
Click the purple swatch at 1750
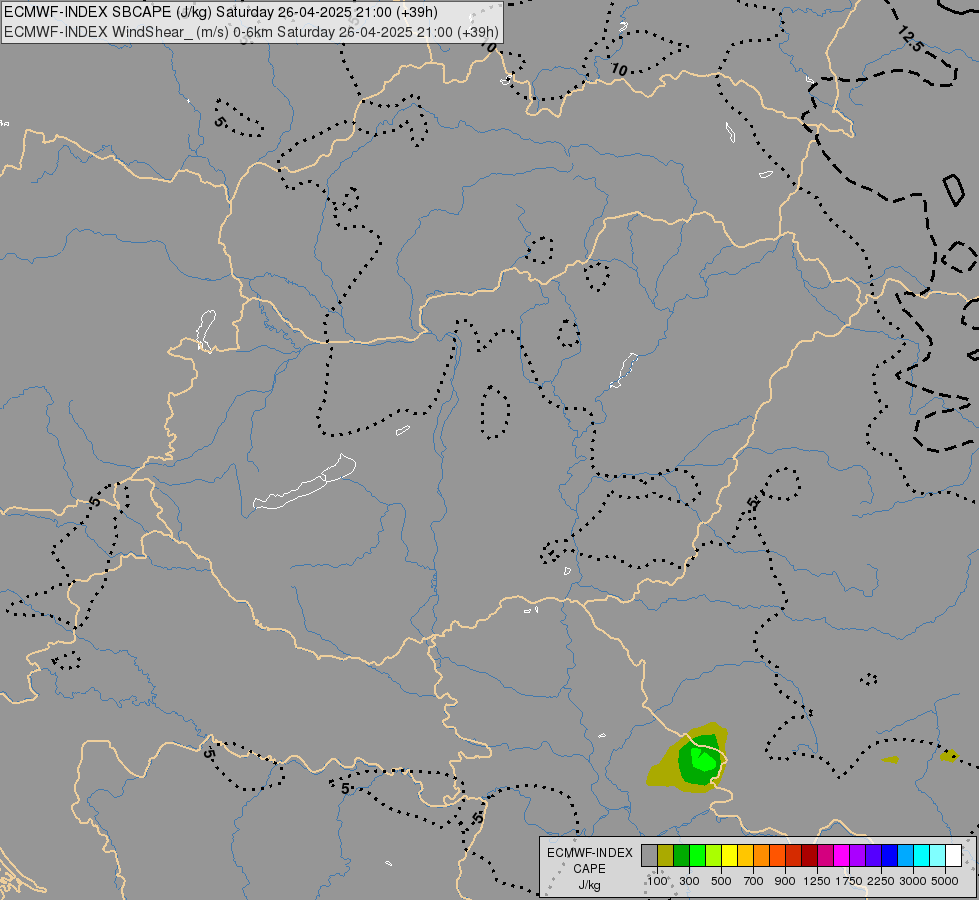(857, 856)
